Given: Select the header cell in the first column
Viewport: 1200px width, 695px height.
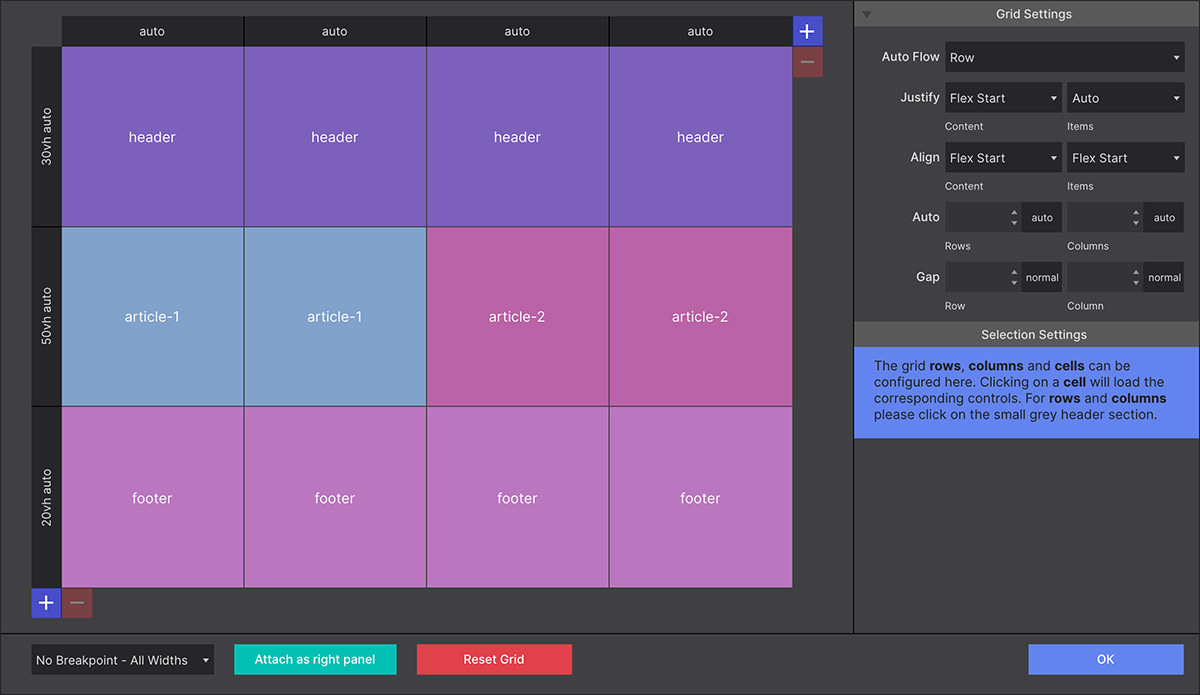Looking at the screenshot, I should pos(152,137).
